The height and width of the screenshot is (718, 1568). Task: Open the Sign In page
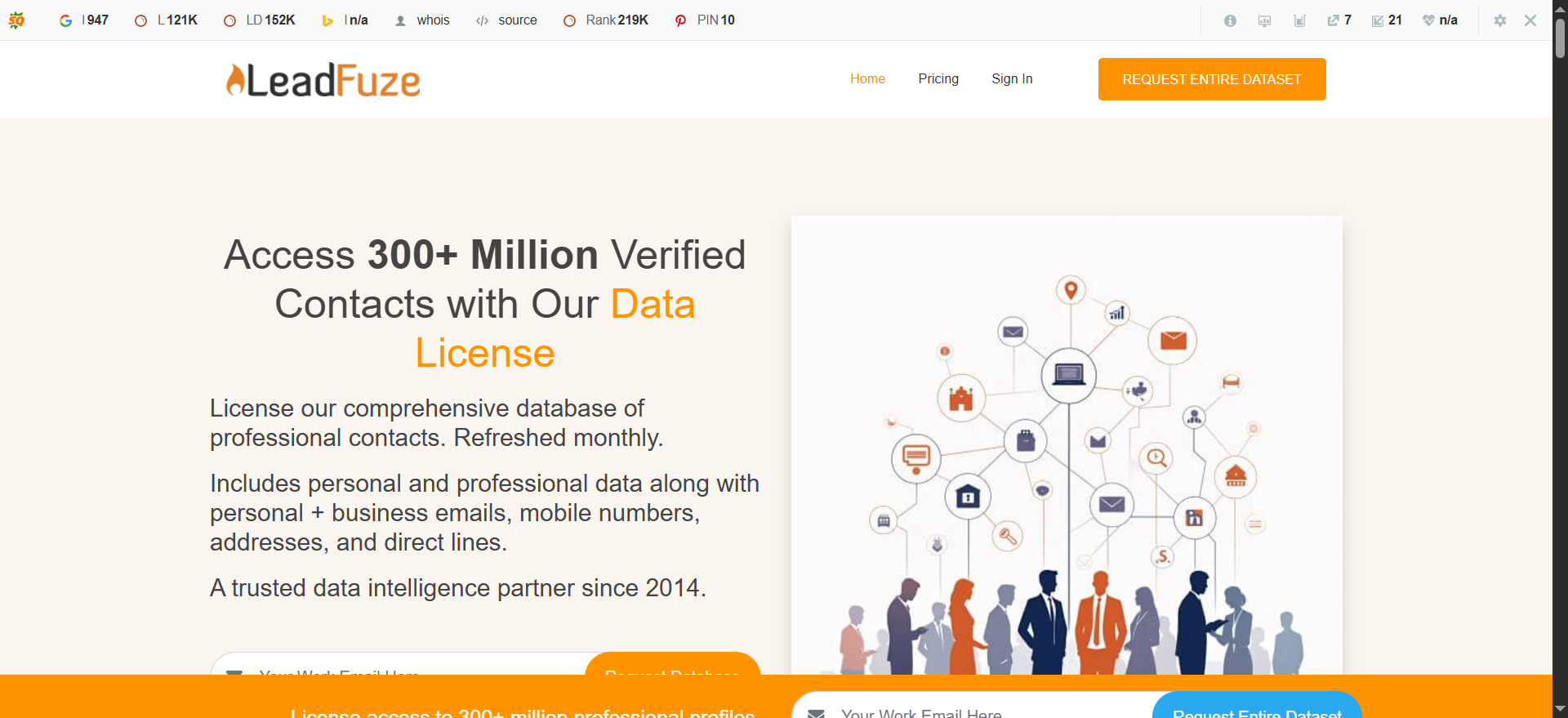pos(1012,79)
